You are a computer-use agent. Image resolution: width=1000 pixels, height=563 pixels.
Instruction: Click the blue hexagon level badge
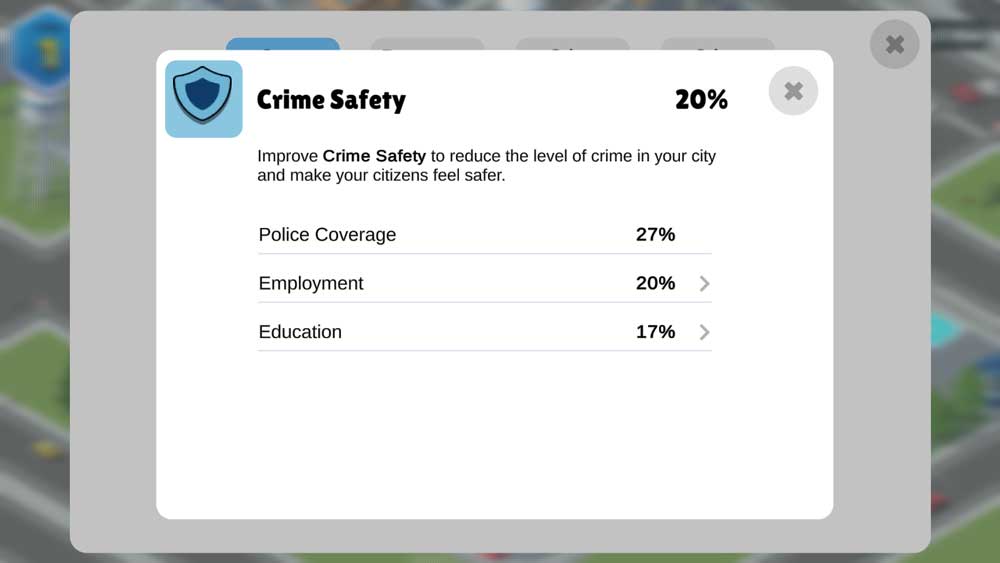pyautogui.click(x=41, y=48)
